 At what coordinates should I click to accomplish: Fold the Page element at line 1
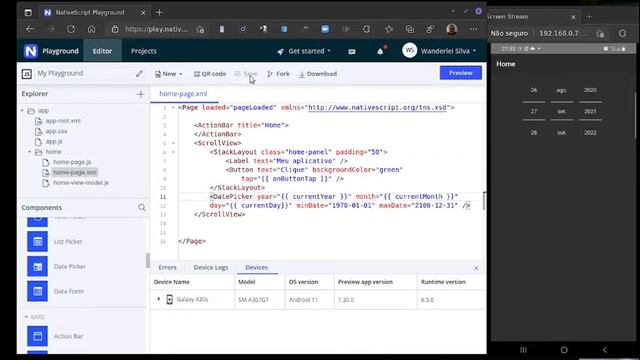click(173, 108)
